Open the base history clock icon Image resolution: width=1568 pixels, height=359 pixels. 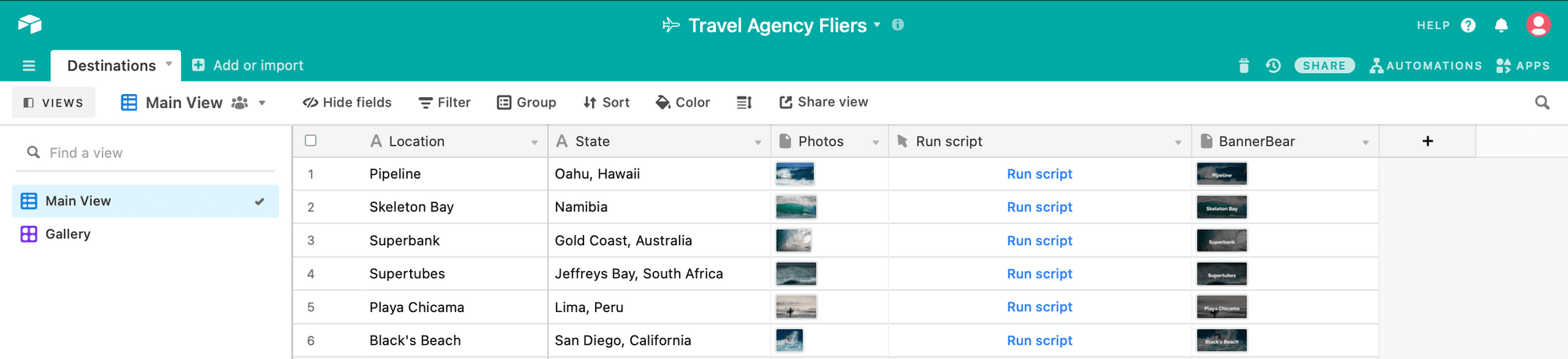(x=1273, y=66)
